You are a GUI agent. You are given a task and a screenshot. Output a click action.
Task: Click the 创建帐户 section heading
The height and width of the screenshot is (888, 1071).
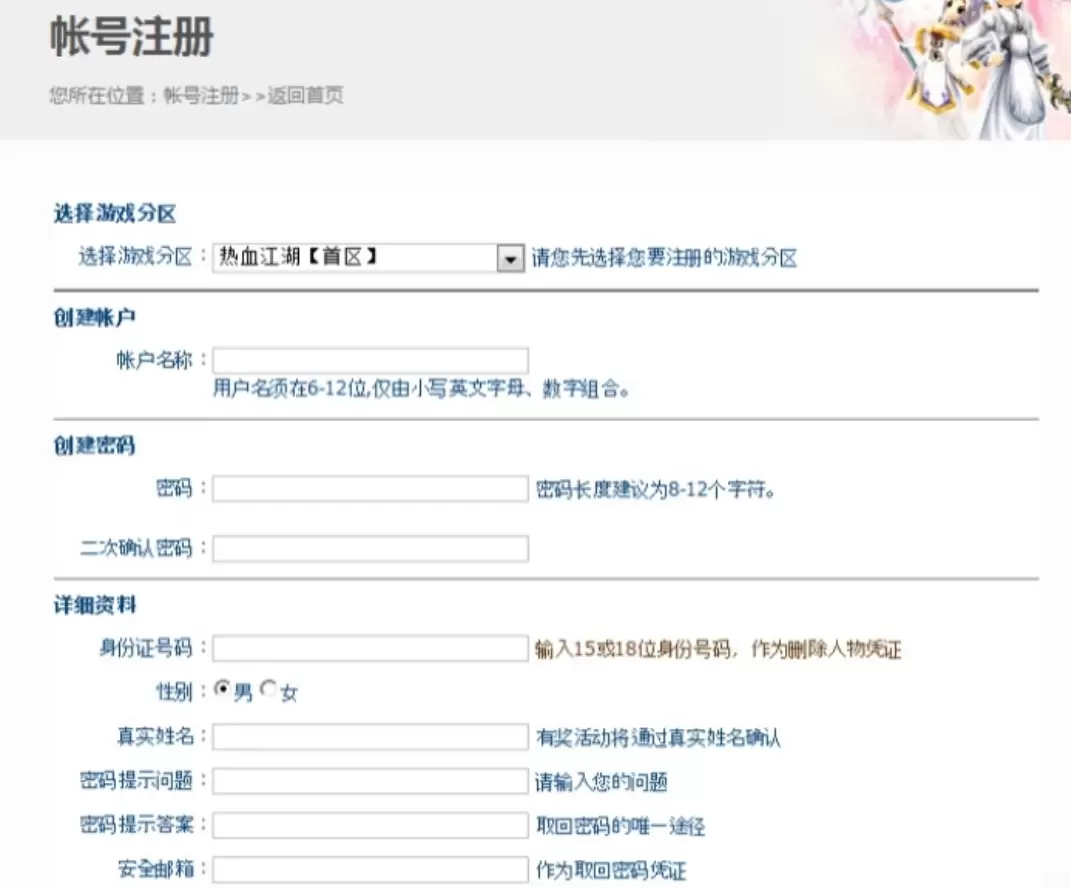[94, 317]
